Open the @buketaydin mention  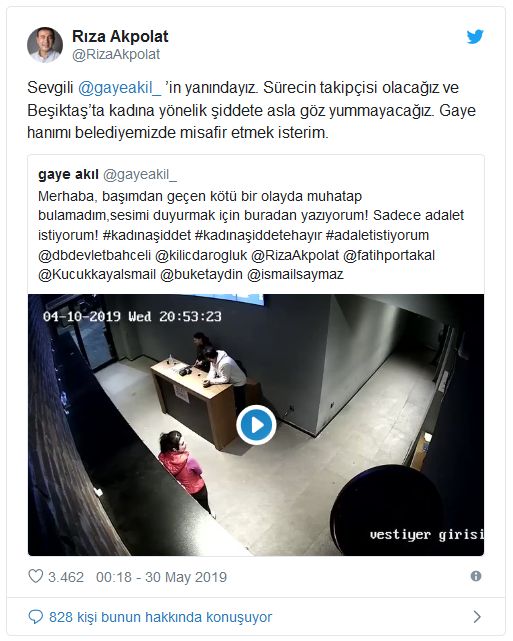(x=202, y=274)
